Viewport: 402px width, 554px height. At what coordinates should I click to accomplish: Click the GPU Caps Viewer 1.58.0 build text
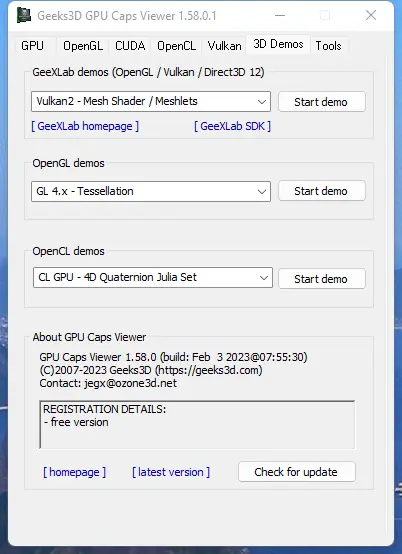[173, 357]
